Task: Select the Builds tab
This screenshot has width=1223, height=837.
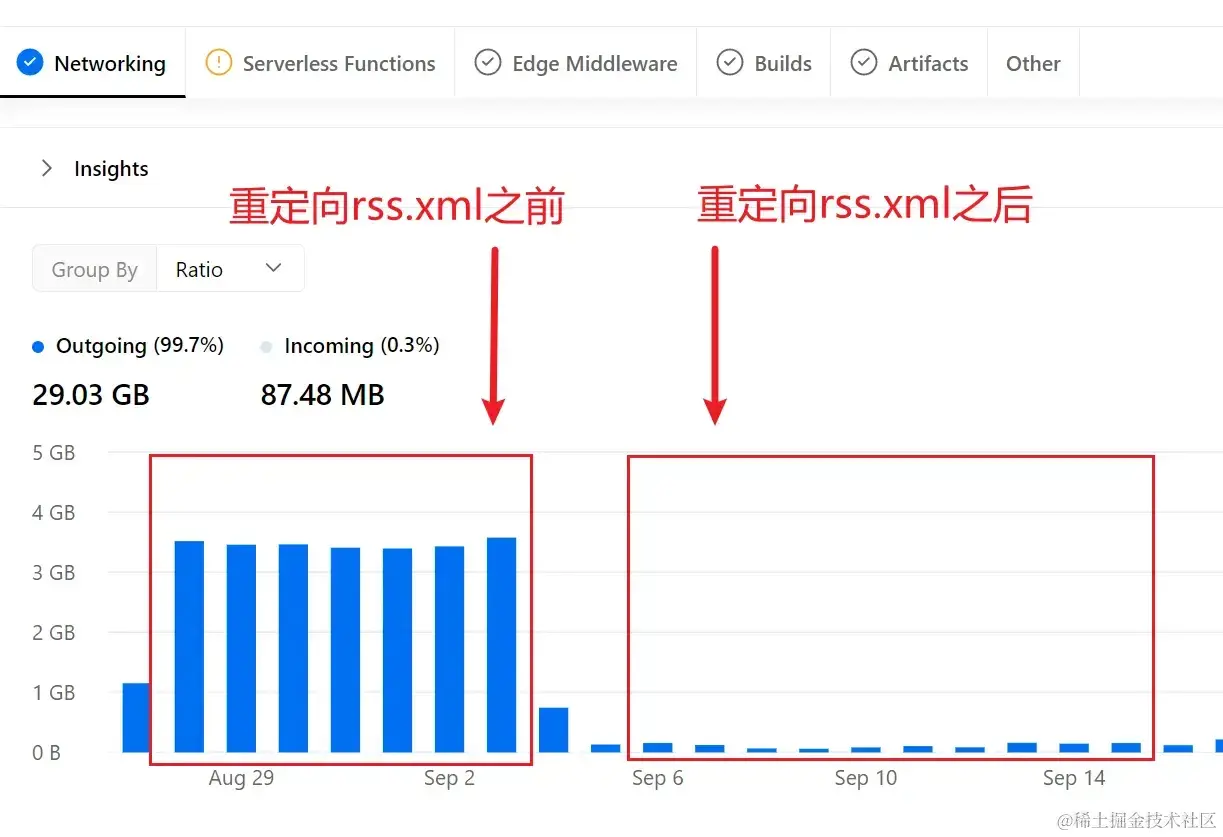Action: pyautogui.click(x=763, y=63)
